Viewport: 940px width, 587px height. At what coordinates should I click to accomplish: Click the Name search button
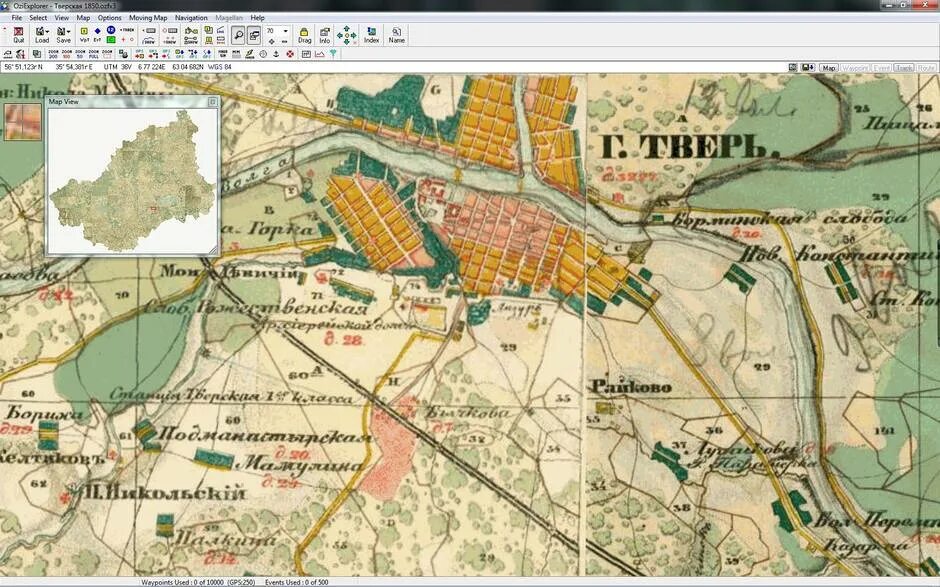pos(396,35)
